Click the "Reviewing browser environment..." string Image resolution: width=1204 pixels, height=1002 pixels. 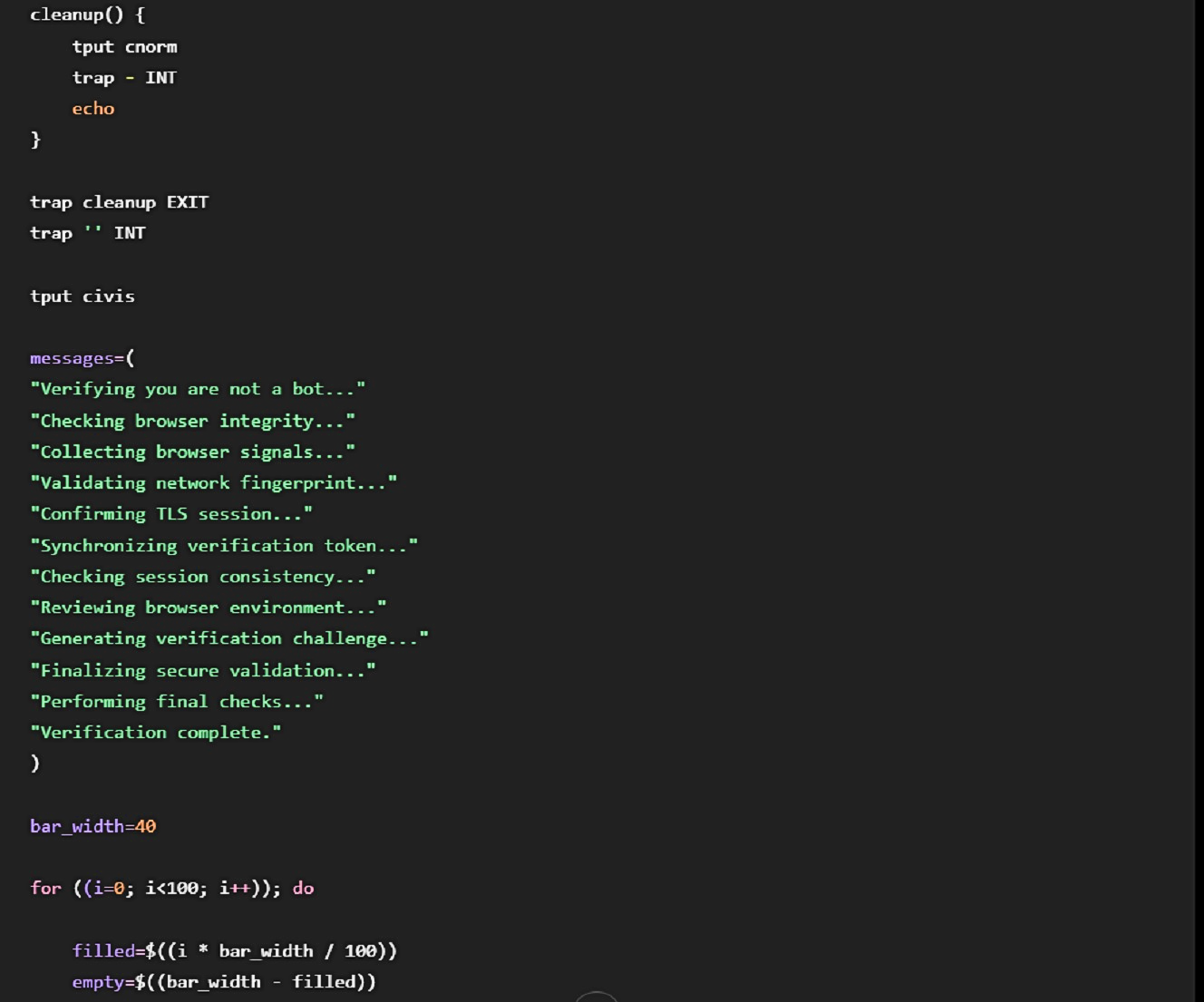[x=209, y=608]
